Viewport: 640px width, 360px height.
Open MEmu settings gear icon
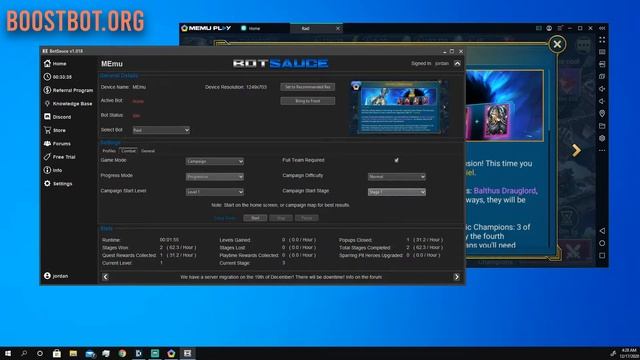click(602, 138)
